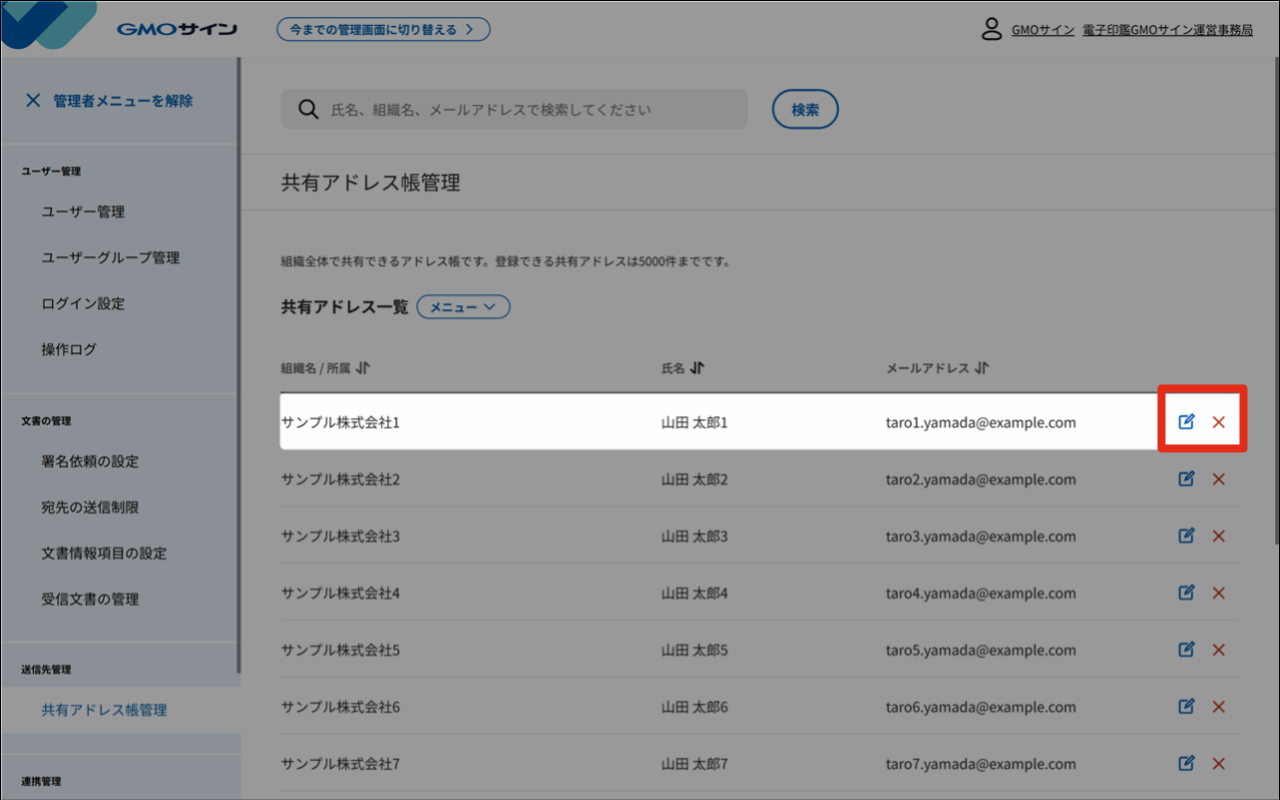
Task: Open the メニュー dropdown
Action: pyautogui.click(x=463, y=306)
